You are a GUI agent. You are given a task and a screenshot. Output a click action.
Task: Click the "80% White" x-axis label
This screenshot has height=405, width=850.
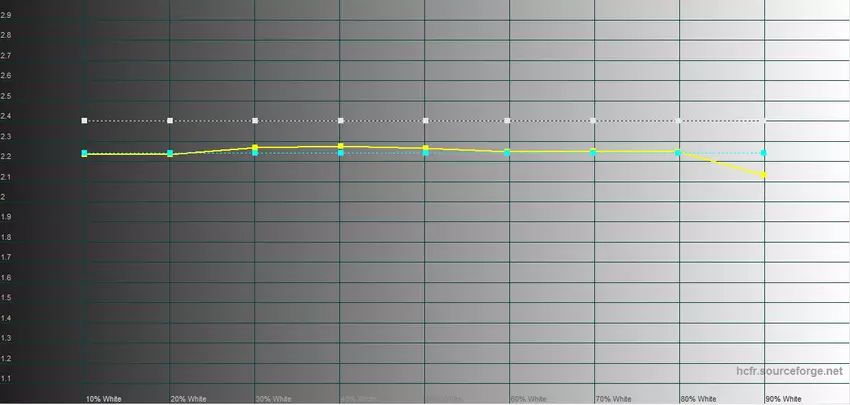point(698,398)
